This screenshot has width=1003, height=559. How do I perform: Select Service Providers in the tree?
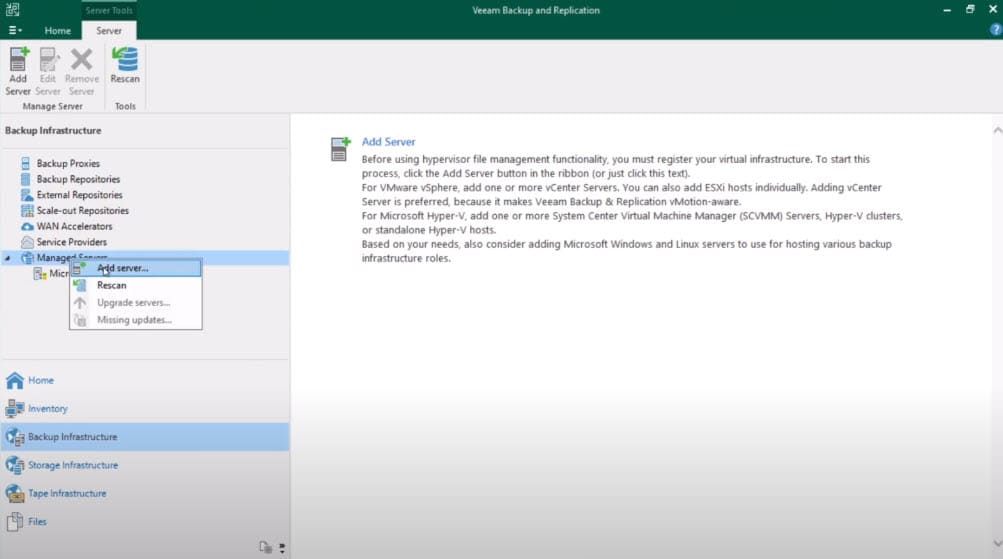72,242
